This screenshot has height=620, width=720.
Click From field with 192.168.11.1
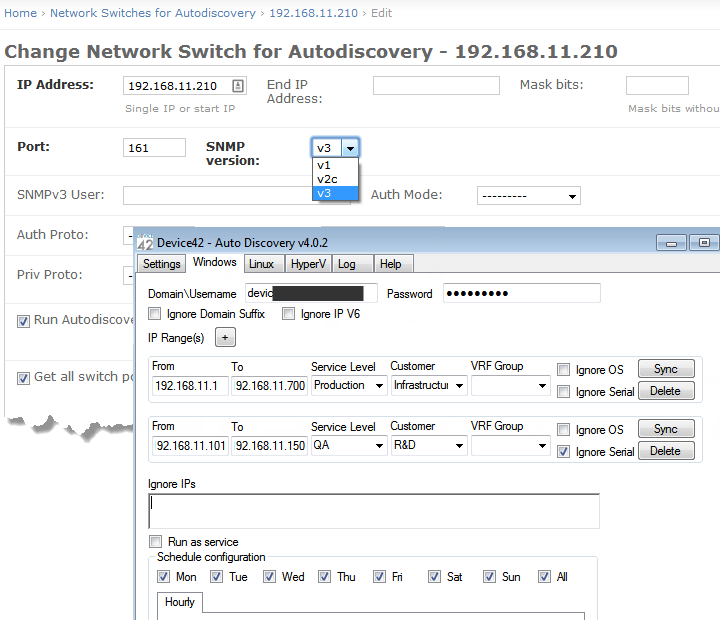point(190,385)
